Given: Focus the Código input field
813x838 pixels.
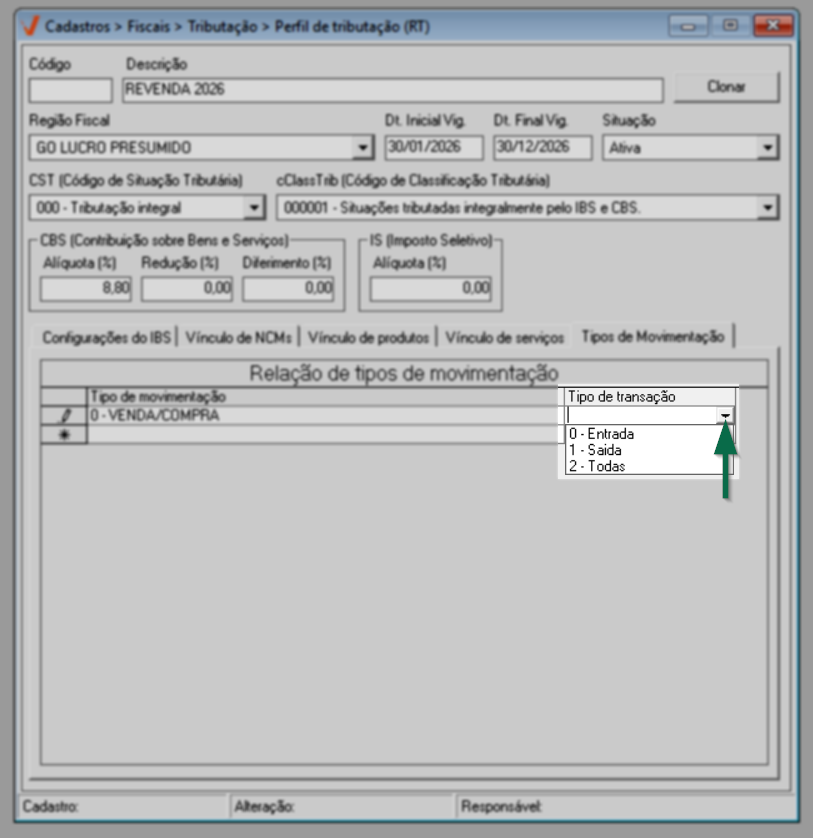Looking at the screenshot, I should [x=71, y=90].
